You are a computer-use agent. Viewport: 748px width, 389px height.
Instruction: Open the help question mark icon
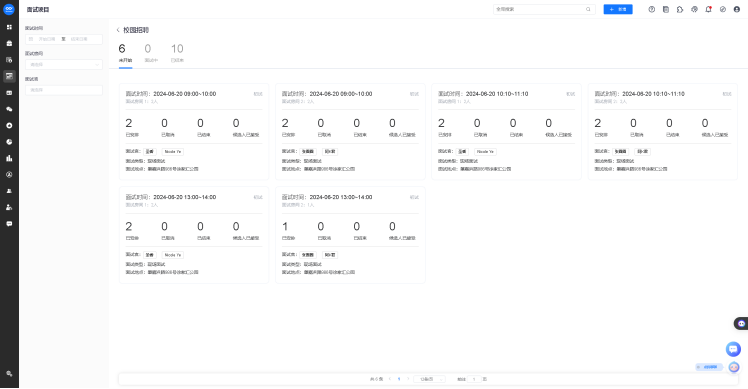pos(652,9)
